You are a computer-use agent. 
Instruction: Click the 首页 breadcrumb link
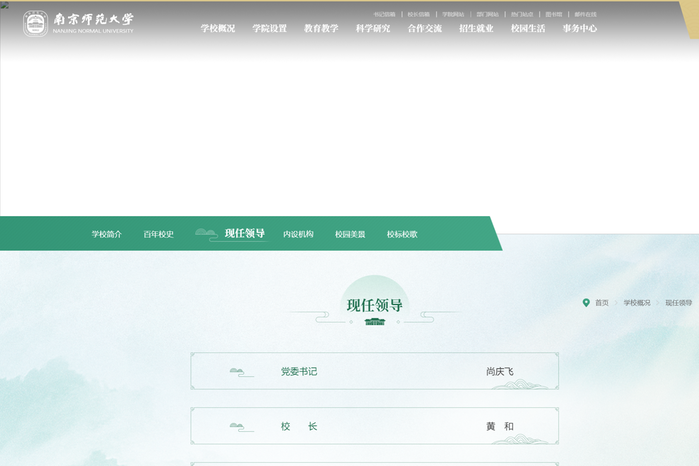[x=602, y=302]
